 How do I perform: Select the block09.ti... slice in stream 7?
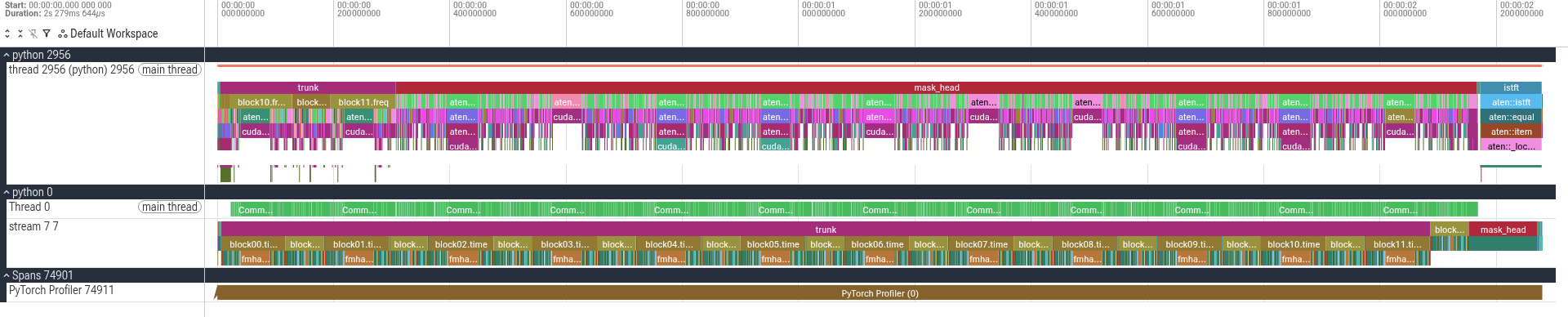click(1190, 244)
